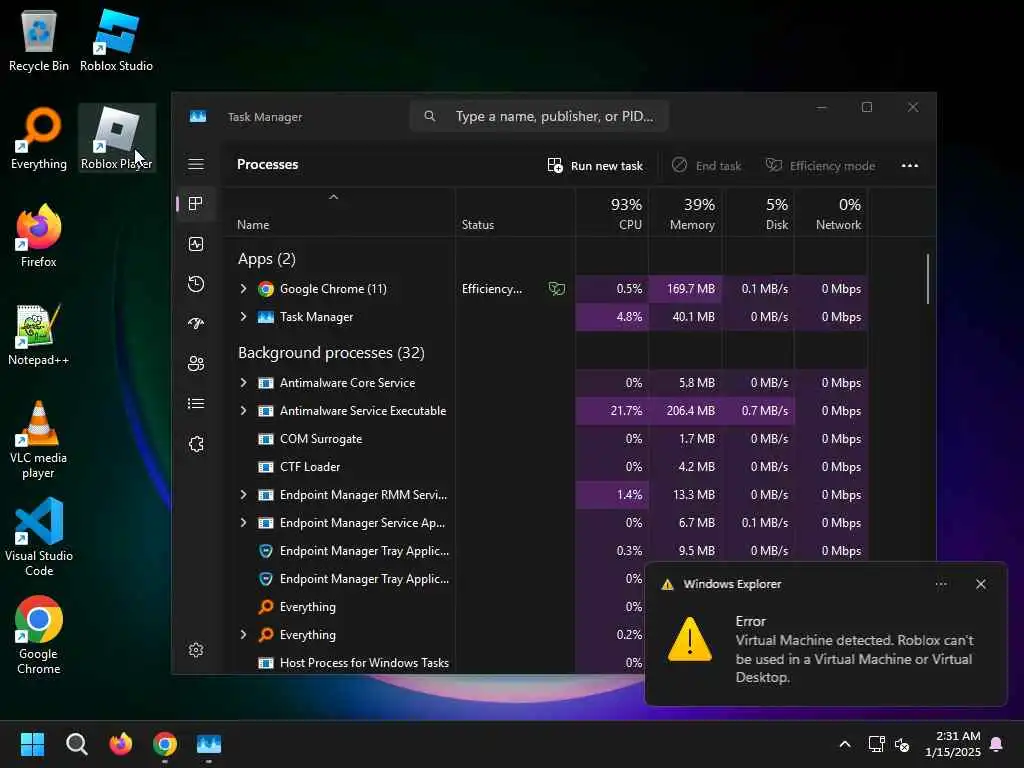Click Task Manager in the taskbar
1024x768 pixels.
pos(209,744)
